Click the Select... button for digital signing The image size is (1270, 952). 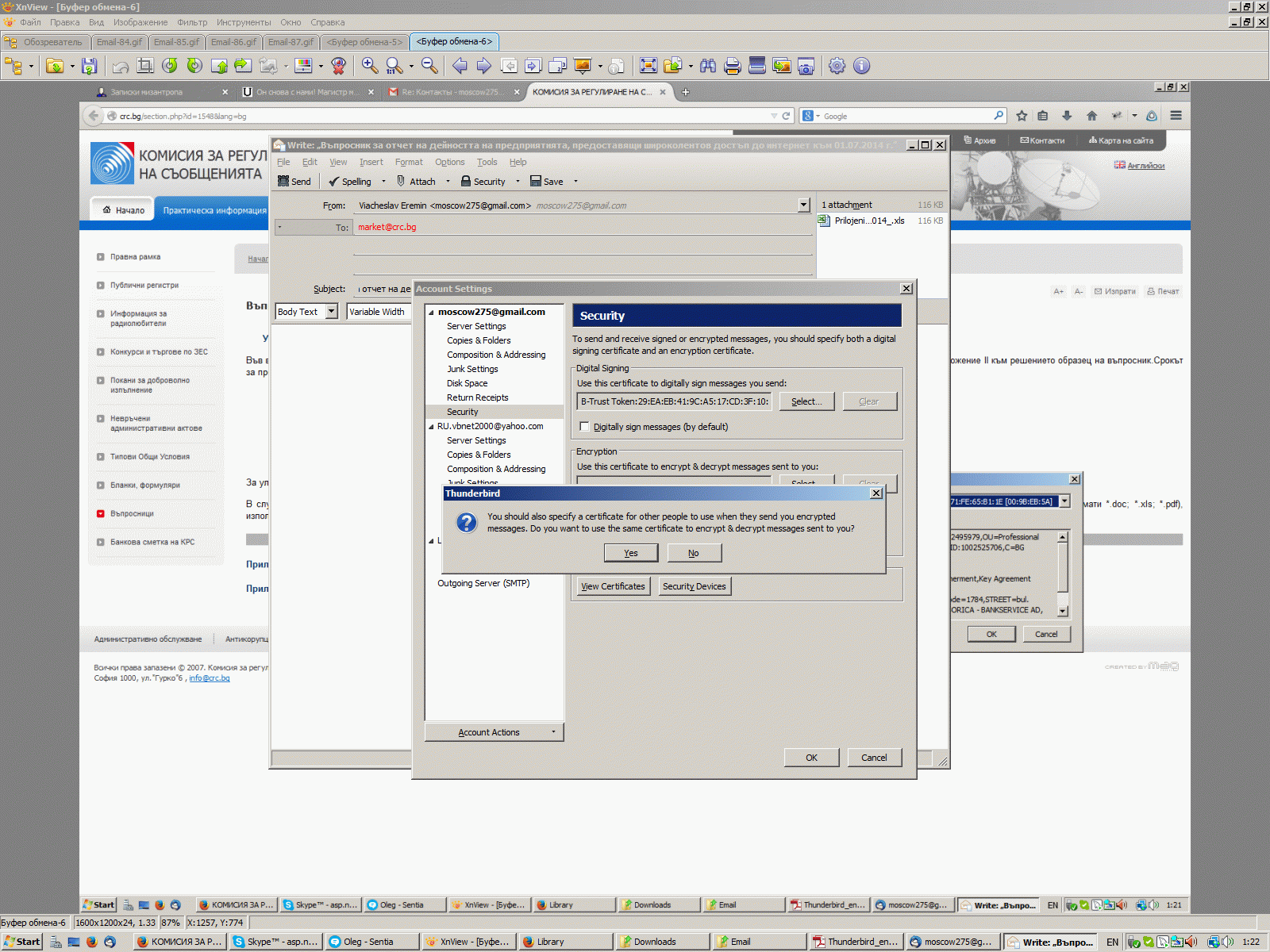click(x=806, y=401)
